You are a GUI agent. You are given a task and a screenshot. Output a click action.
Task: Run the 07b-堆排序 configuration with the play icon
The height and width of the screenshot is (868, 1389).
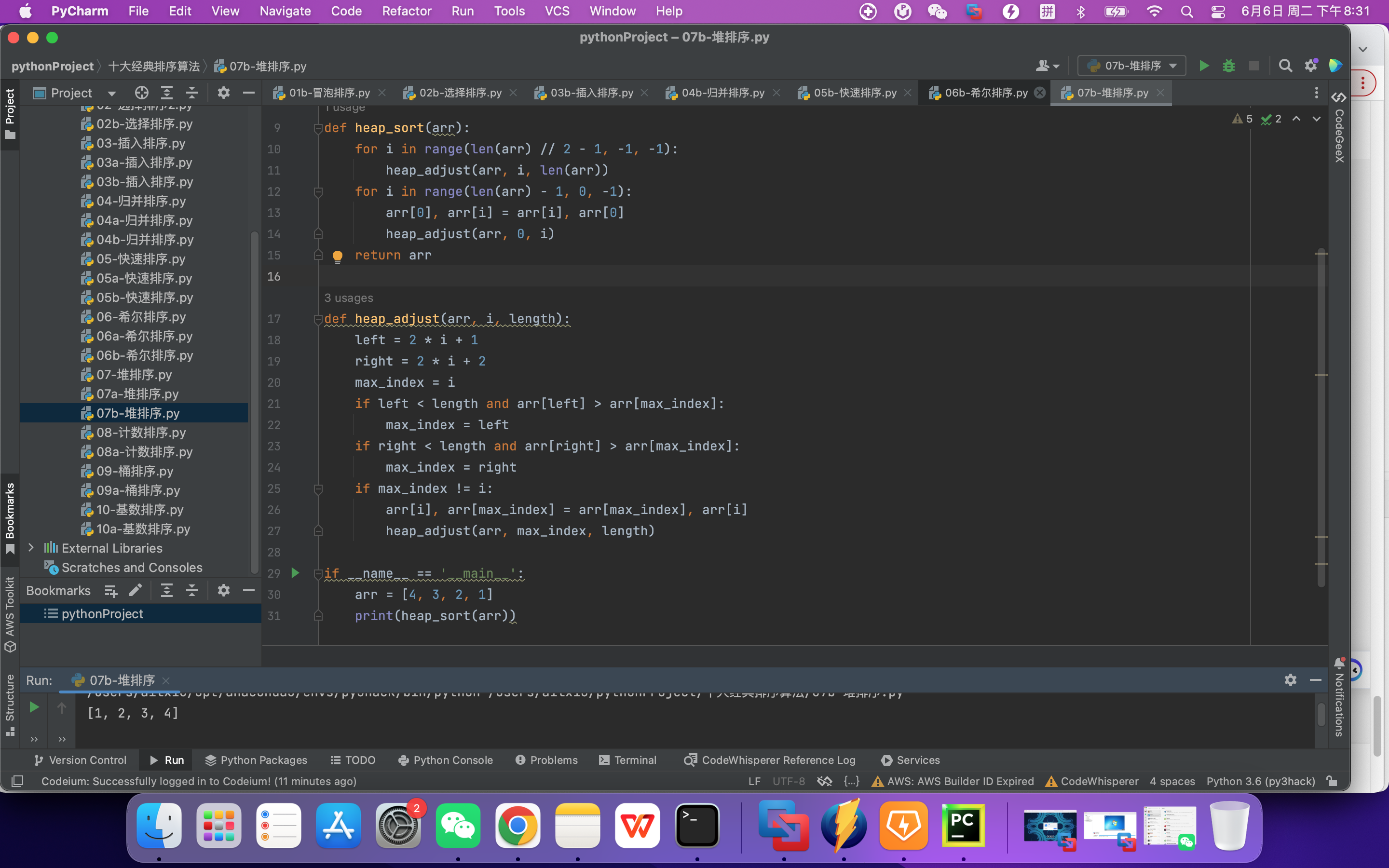1204,66
